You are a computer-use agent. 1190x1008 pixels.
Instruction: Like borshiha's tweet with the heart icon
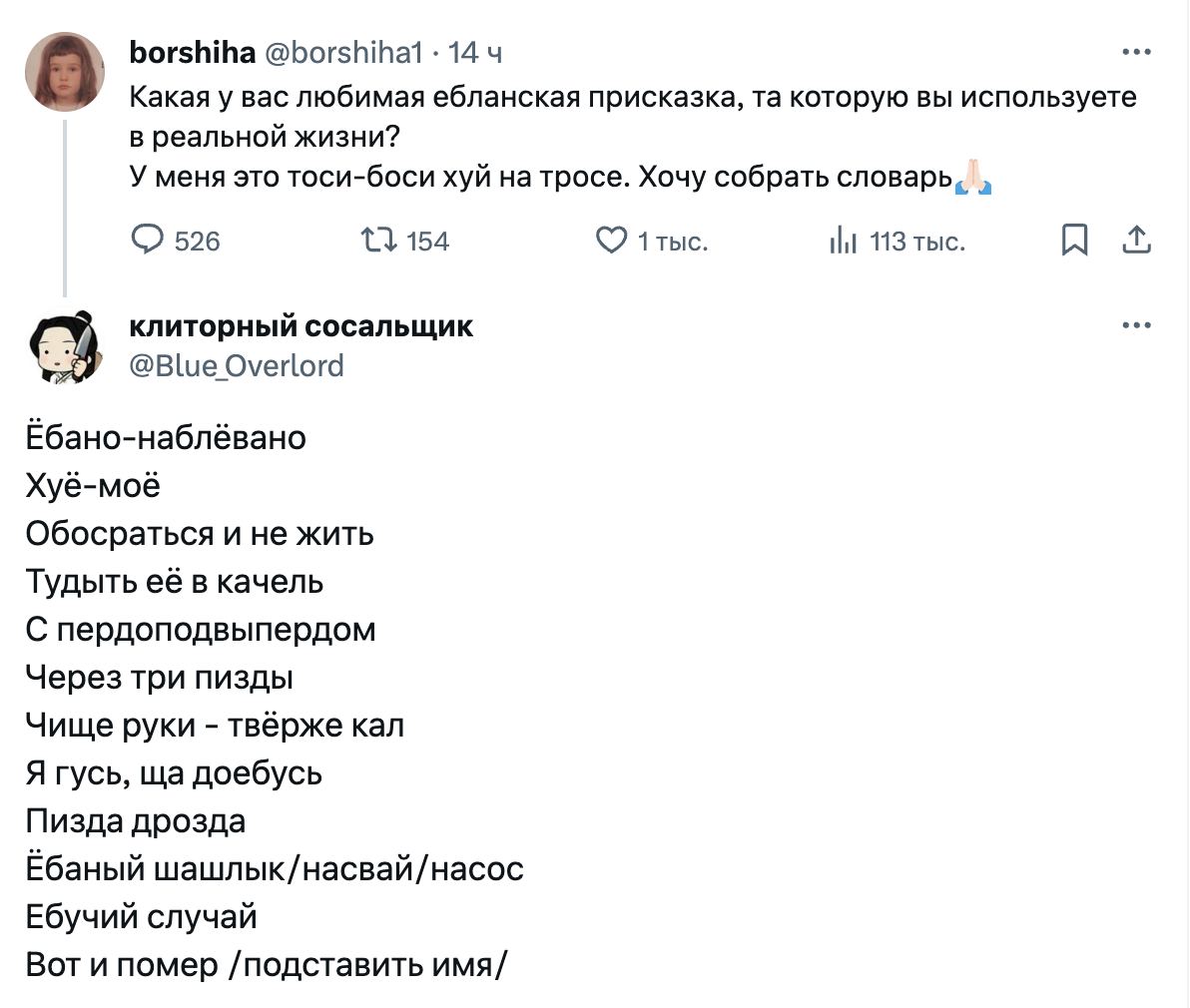pyautogui.click(x=610, y=241)
